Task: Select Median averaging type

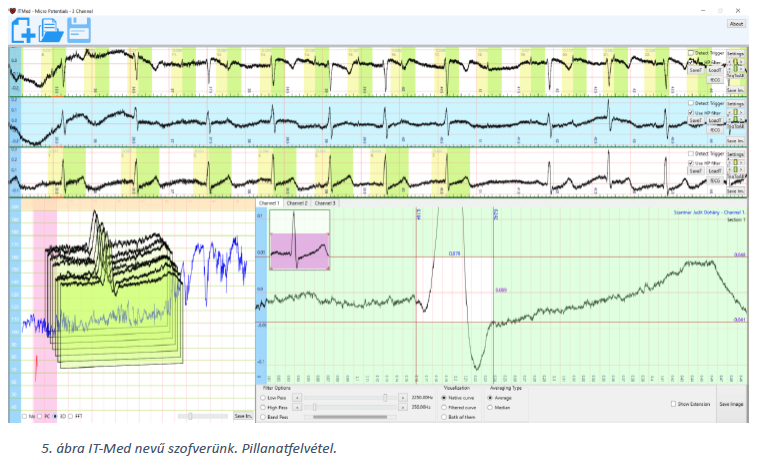Action: [x=491, y=407]
